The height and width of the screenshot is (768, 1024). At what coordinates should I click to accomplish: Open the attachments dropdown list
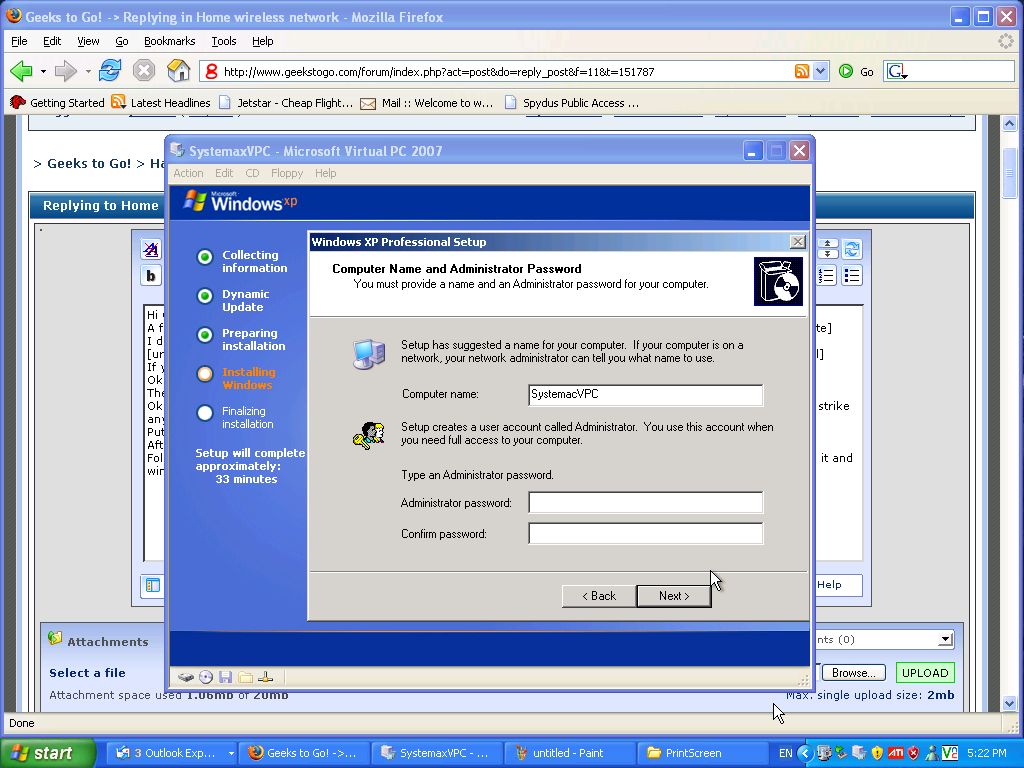click(x=945, y=639)
